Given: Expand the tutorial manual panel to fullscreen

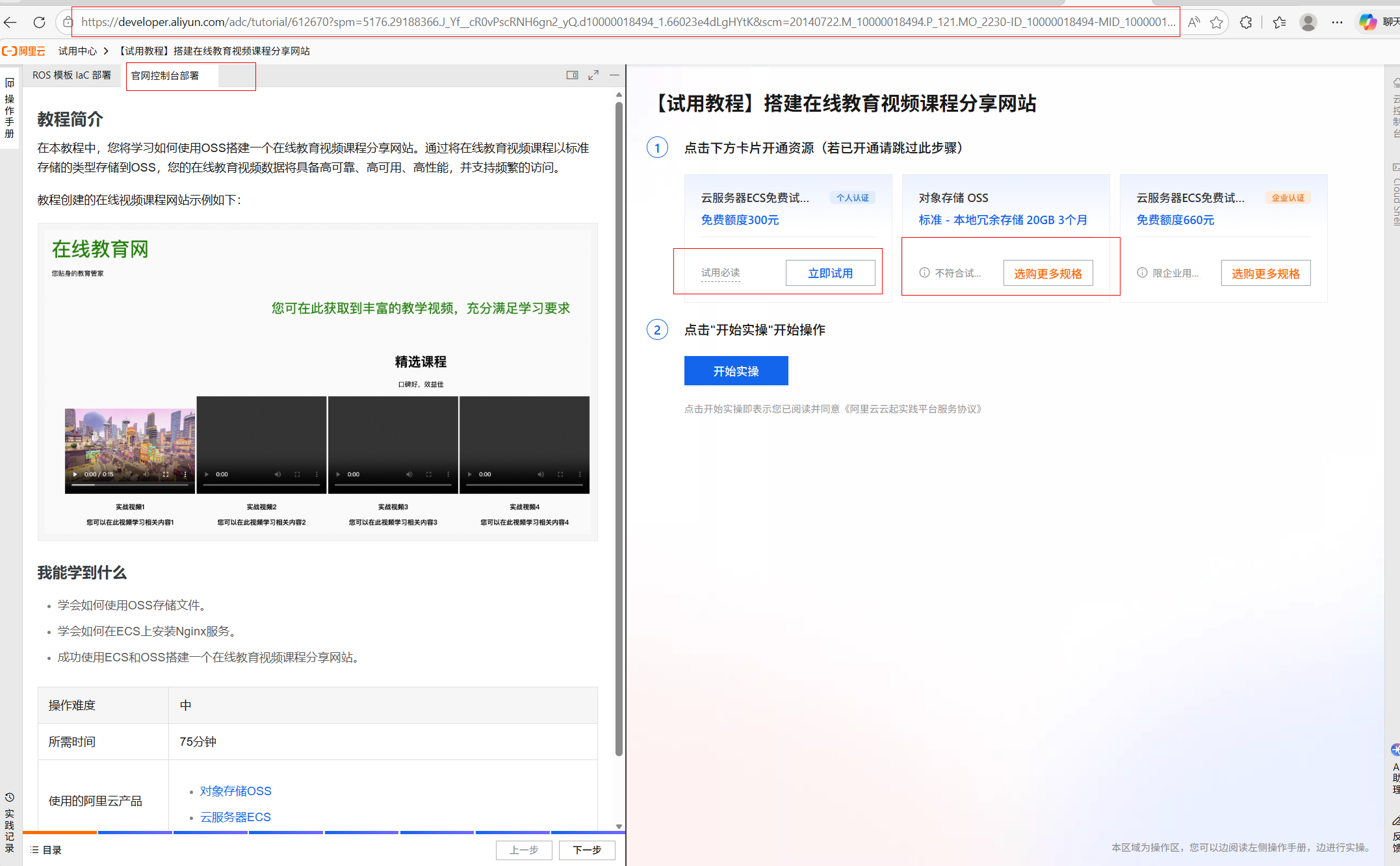Looking at the screenshot, I should (593, 75).
